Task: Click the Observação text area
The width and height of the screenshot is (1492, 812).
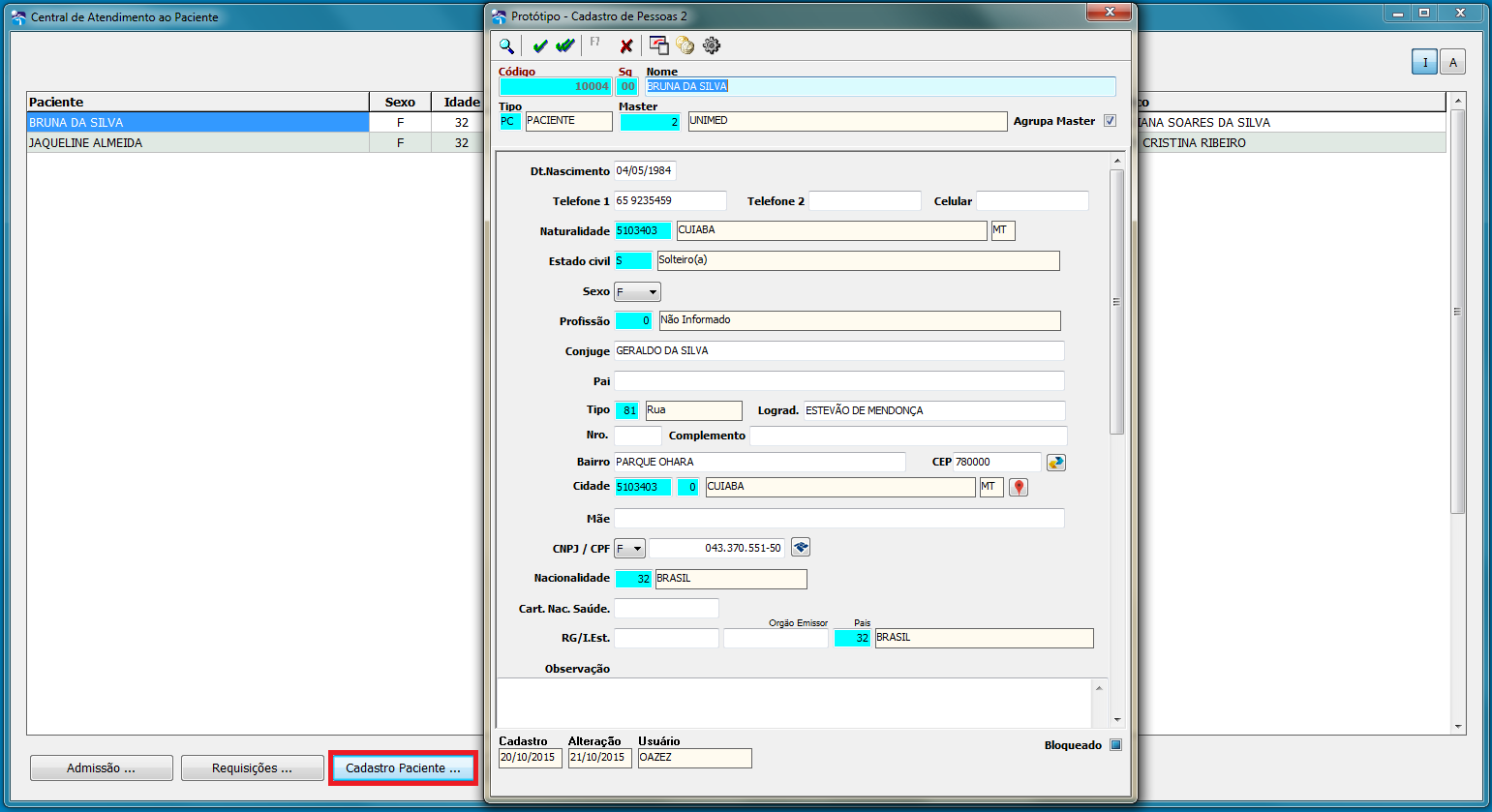Action: click(794, 703)
